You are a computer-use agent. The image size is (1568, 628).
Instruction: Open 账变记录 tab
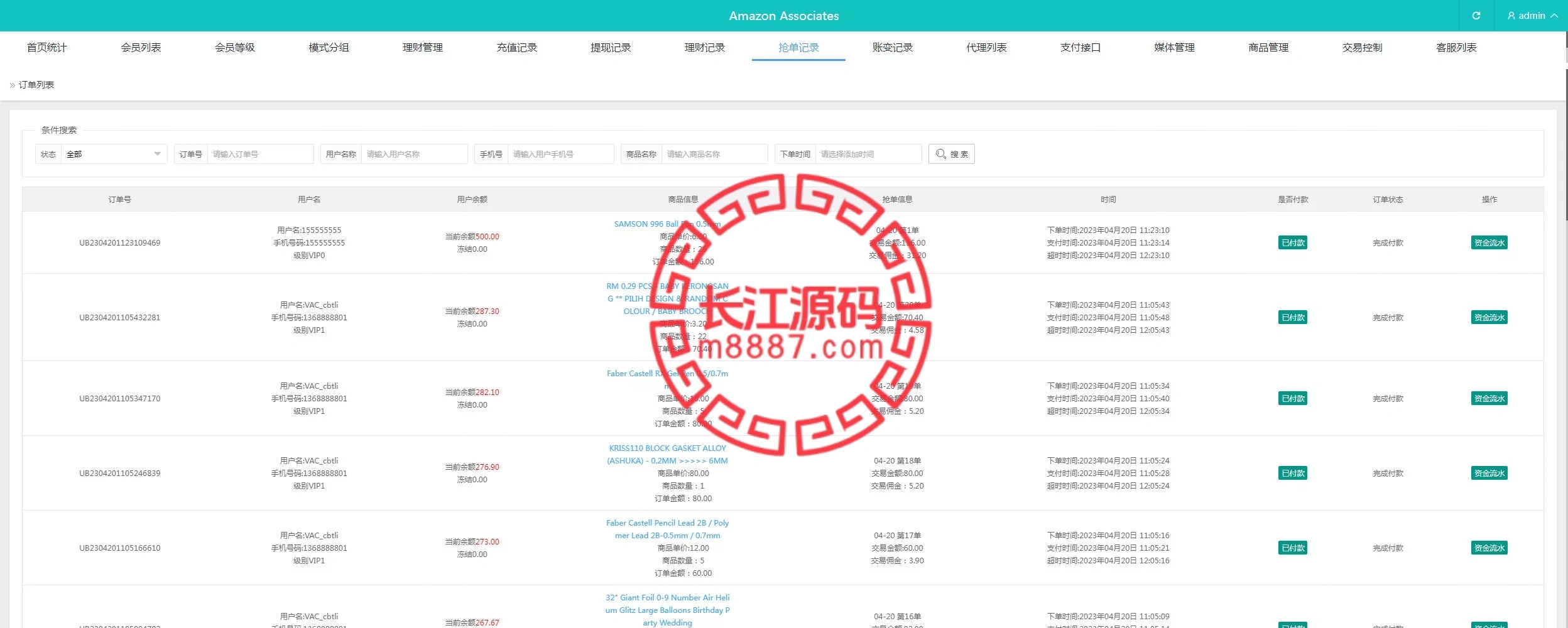click(x=892, y=48)
